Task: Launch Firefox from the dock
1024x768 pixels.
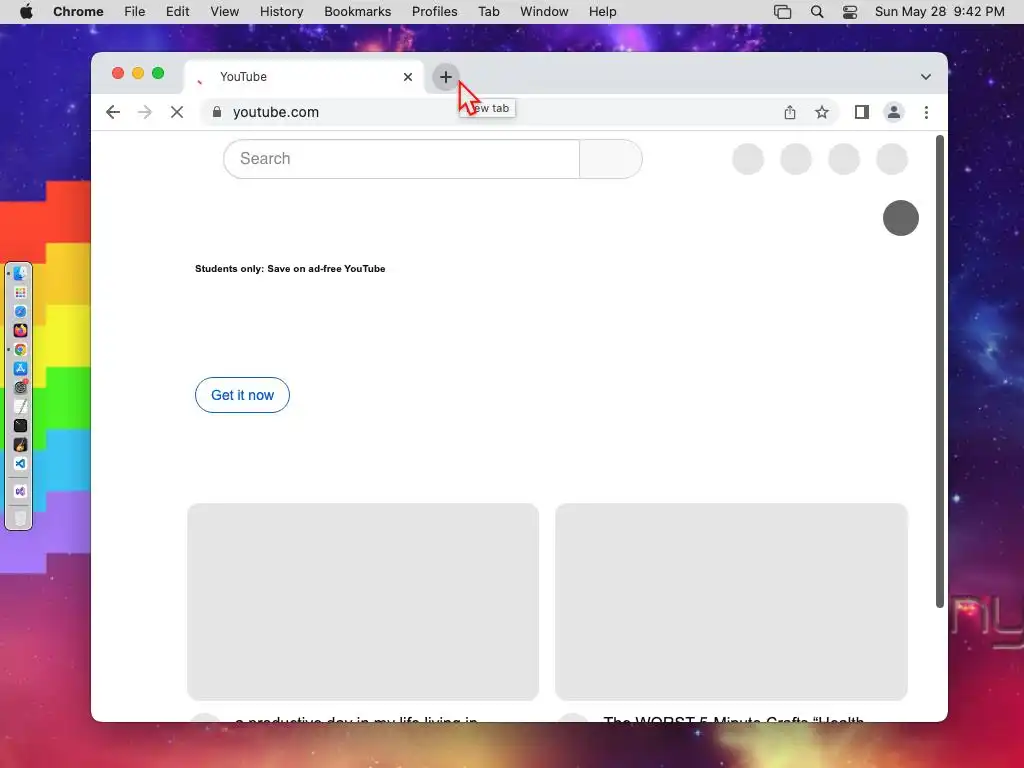Action: (20, 330)
